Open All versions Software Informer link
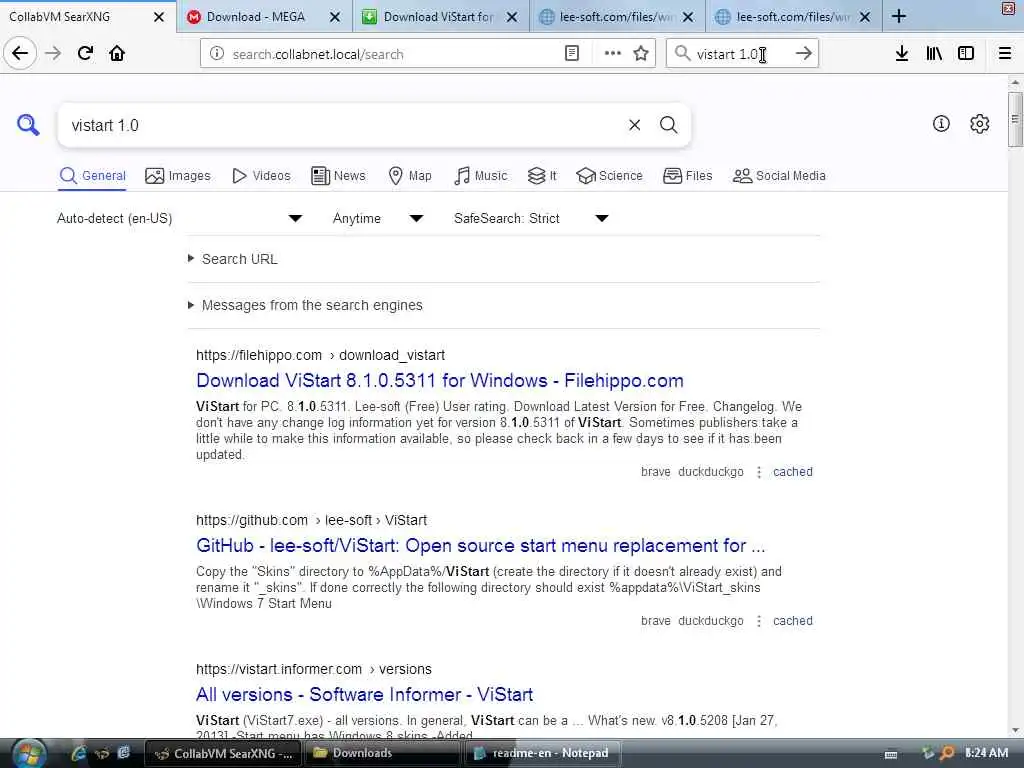Screen dimensions: 1024x768 (x=364, y=694)
